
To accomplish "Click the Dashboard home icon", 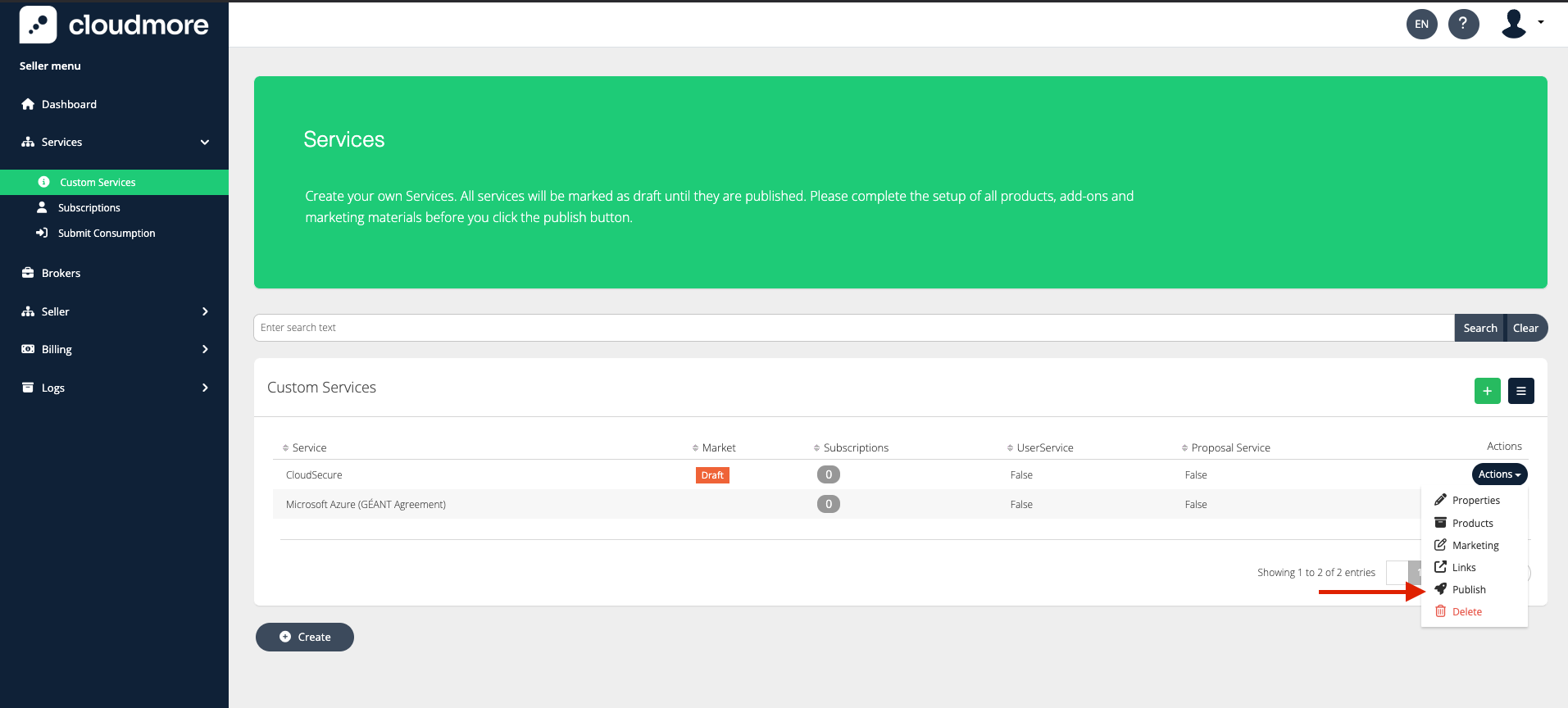I will coord(28,104).
